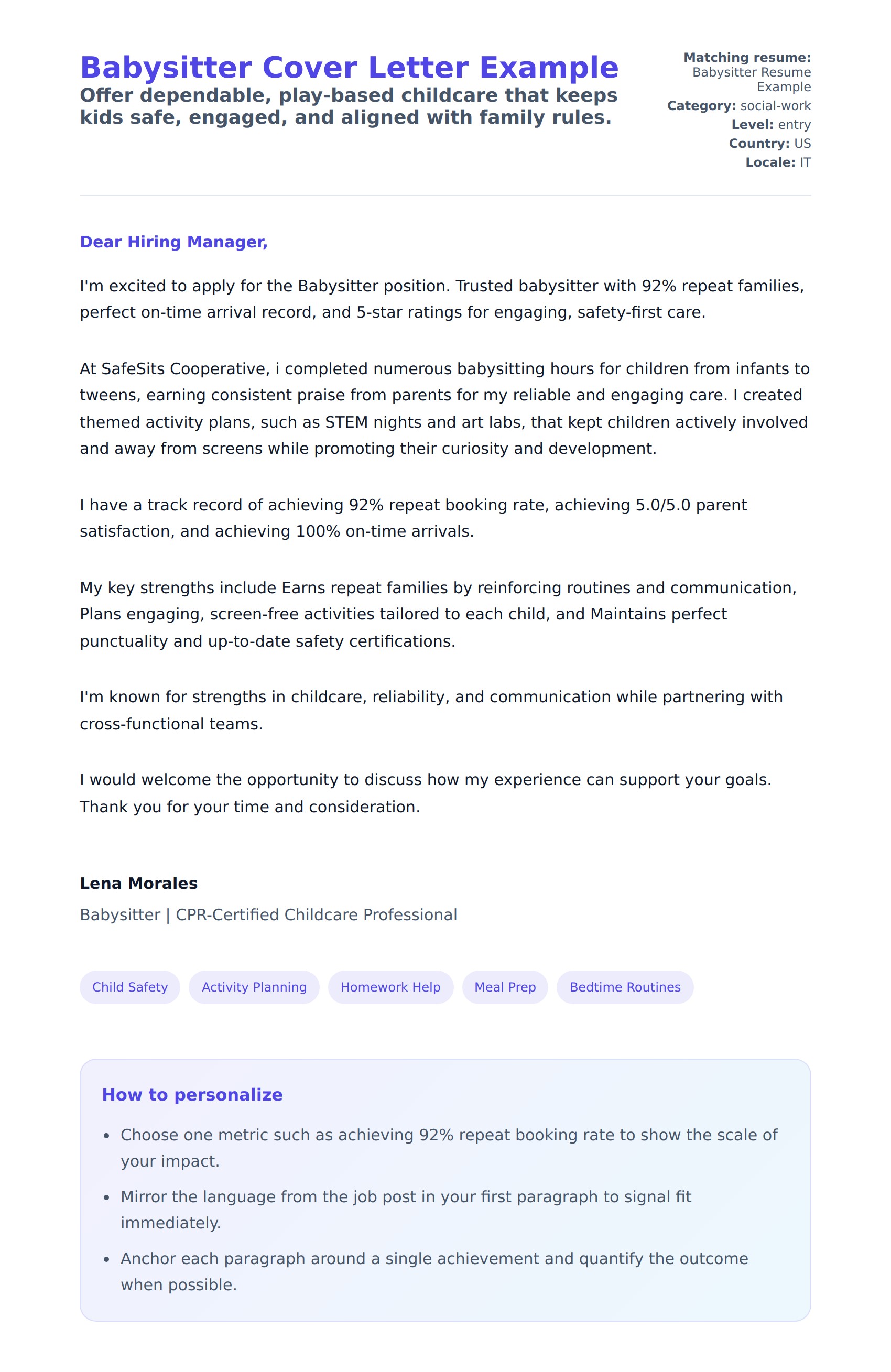
Task: Click the Country US label
Action: click(x=769, y=144)
